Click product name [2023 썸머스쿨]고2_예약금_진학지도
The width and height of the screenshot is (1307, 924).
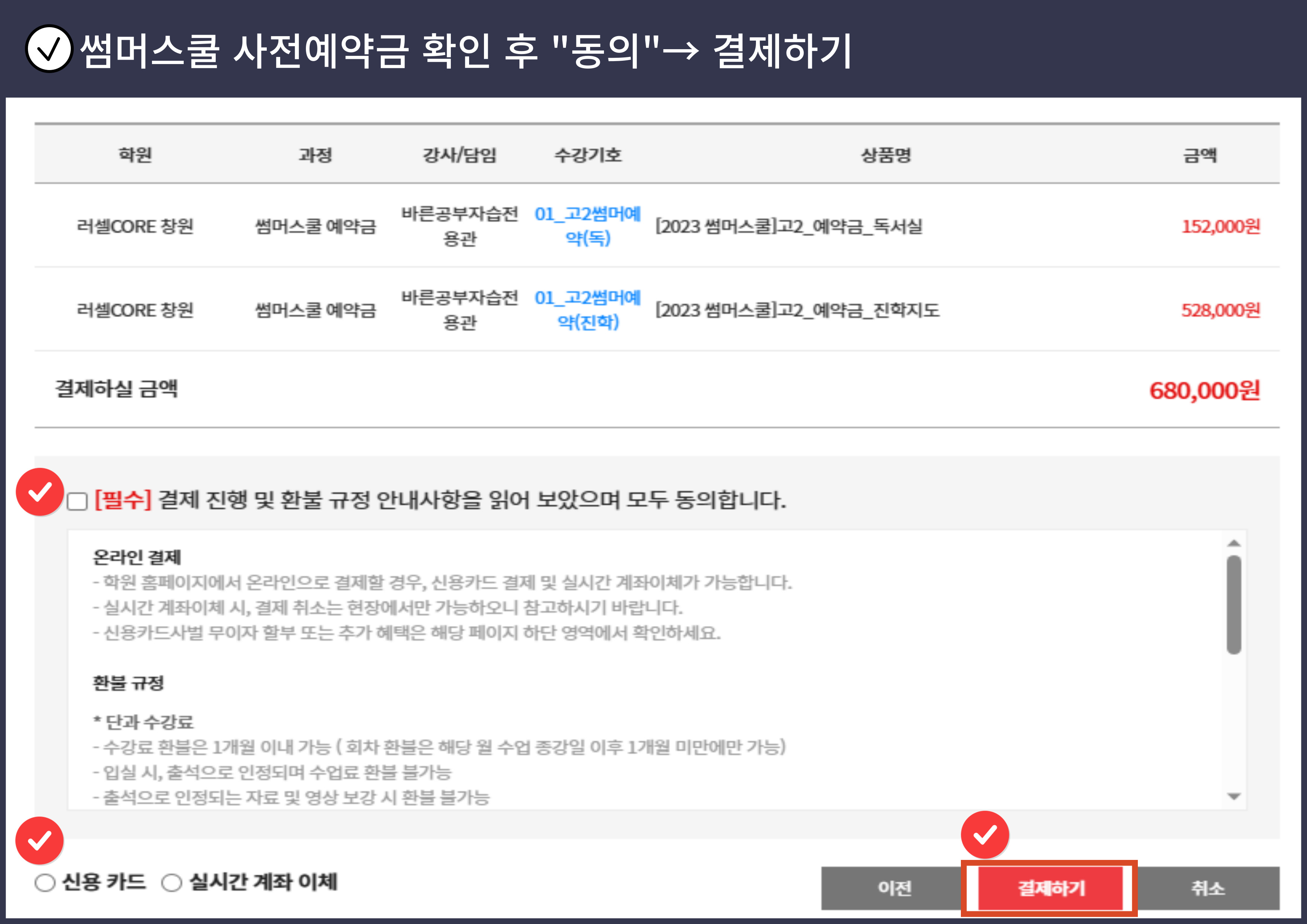(x=797, y=310)
